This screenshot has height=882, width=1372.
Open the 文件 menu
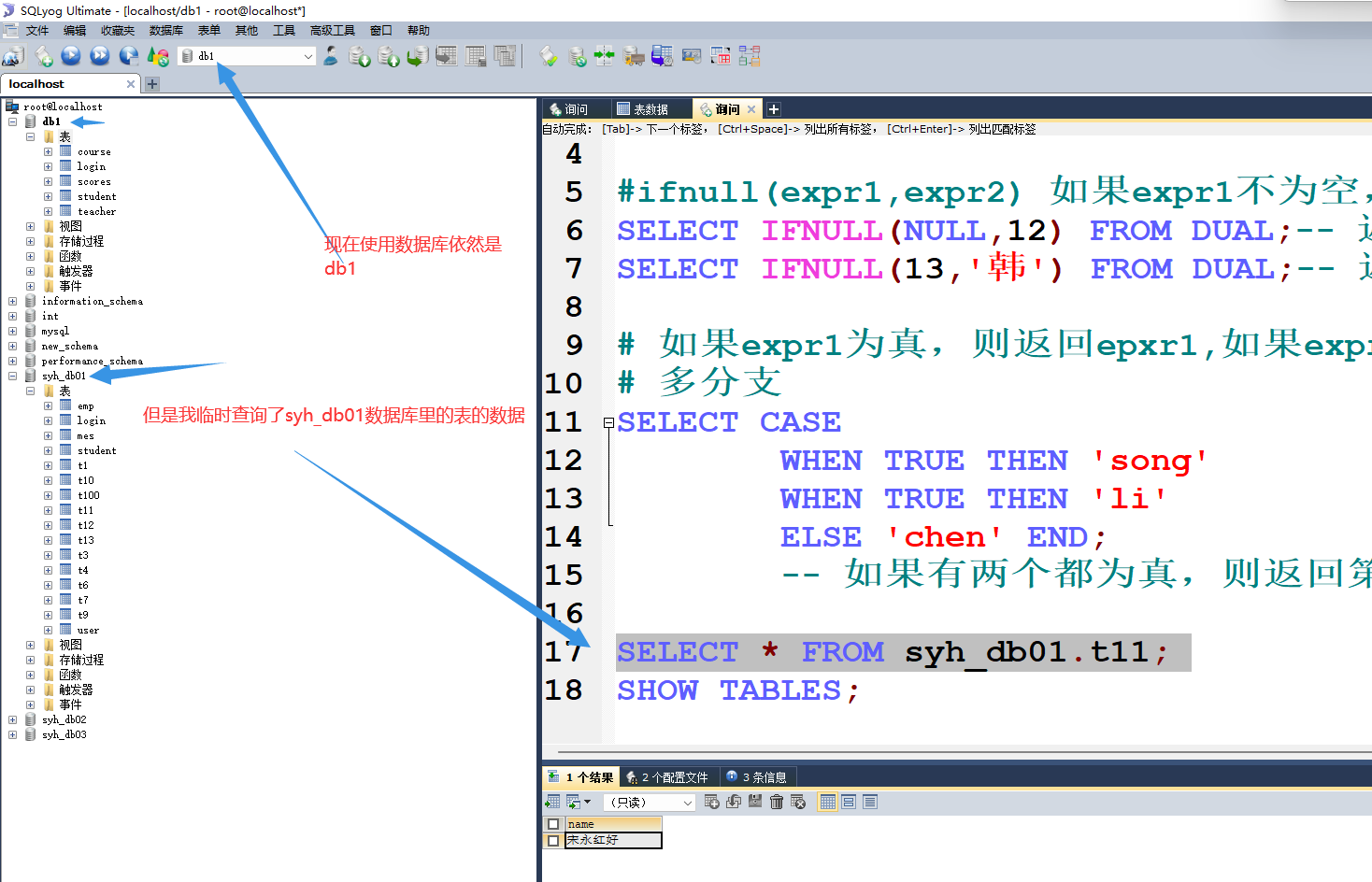(x=37, y=31)
